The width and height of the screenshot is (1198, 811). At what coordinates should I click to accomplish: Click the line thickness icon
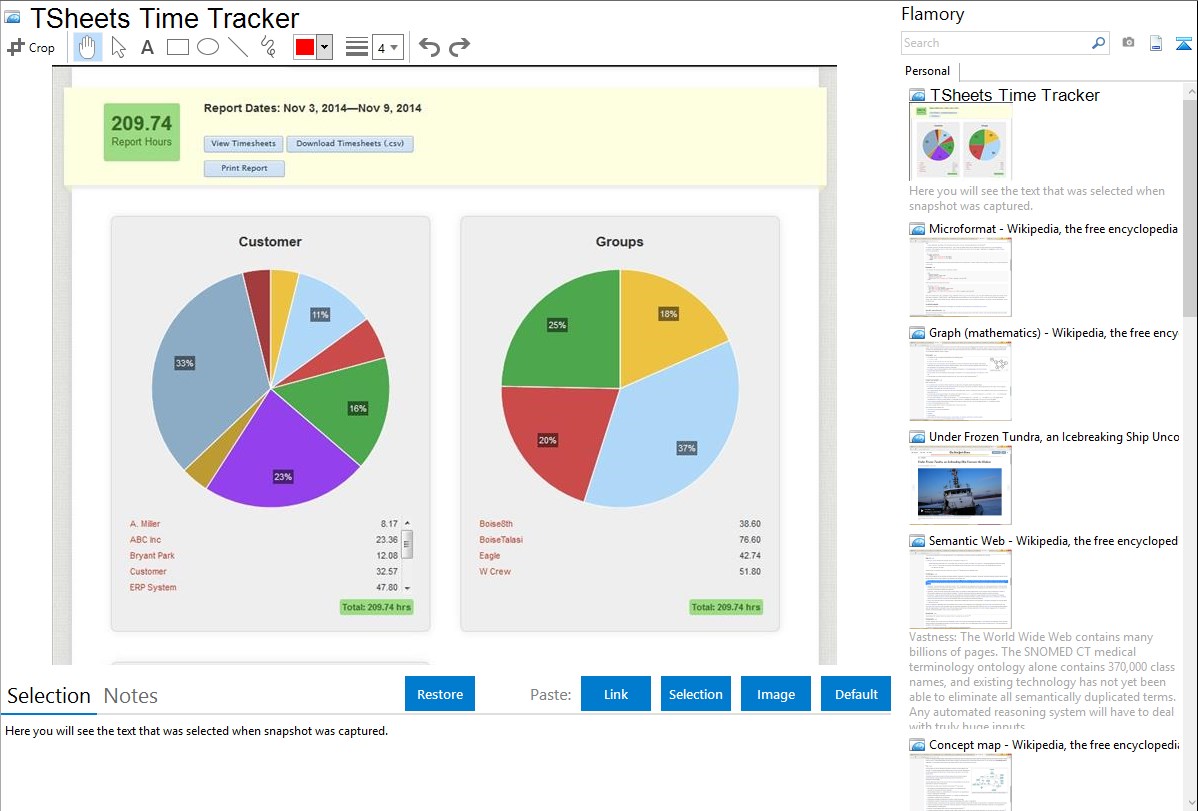357,47
